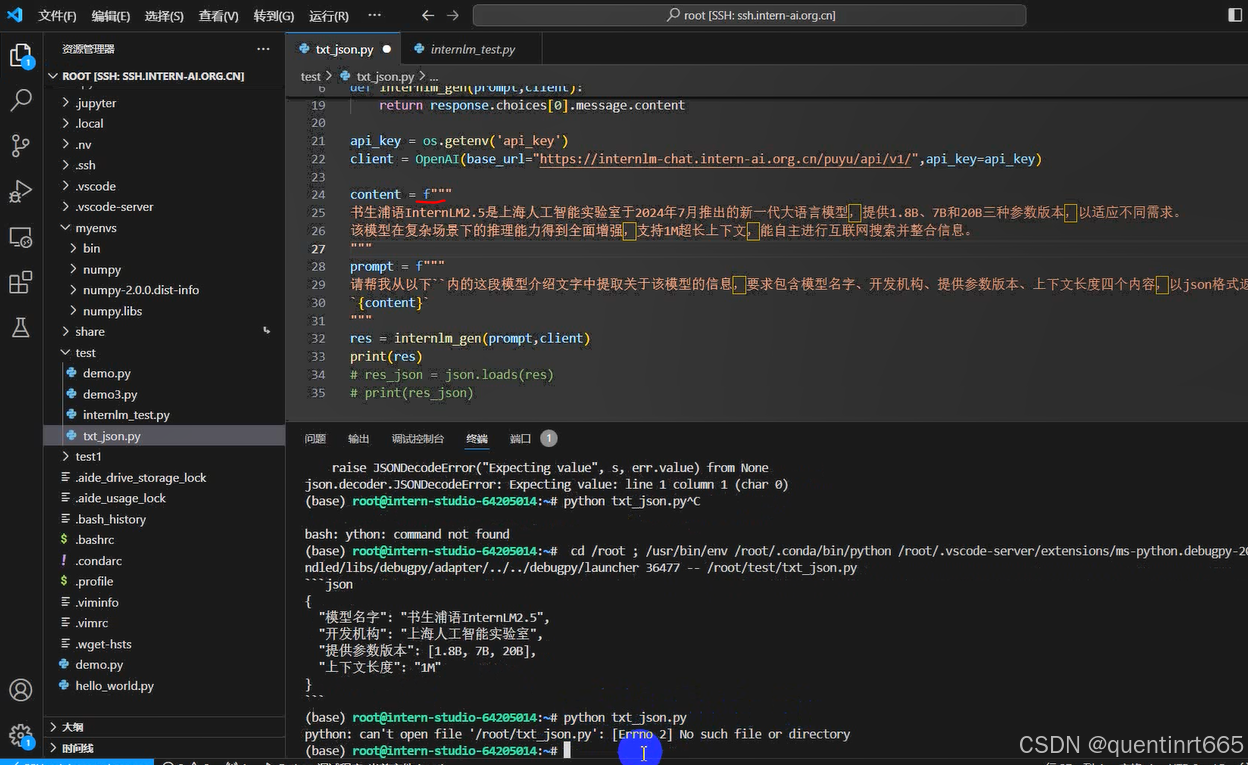Click the test breadcrumb segment
This screenshot has height=765, width=1248.
coord(311,76)
